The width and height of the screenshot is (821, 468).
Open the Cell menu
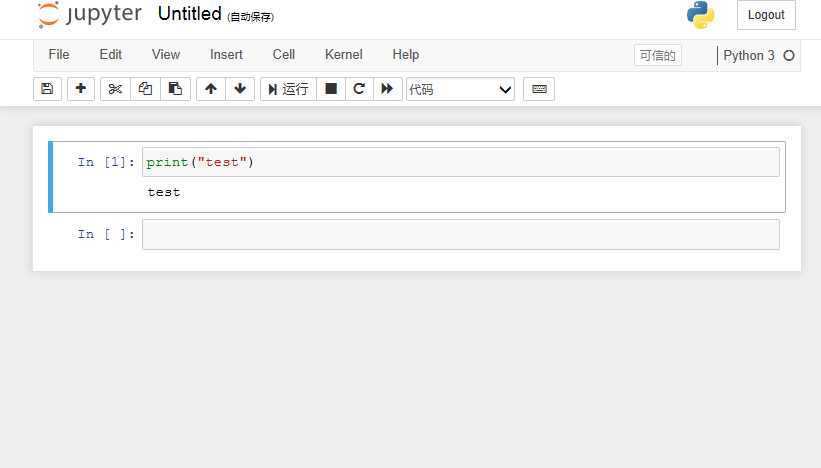[284, 54]
